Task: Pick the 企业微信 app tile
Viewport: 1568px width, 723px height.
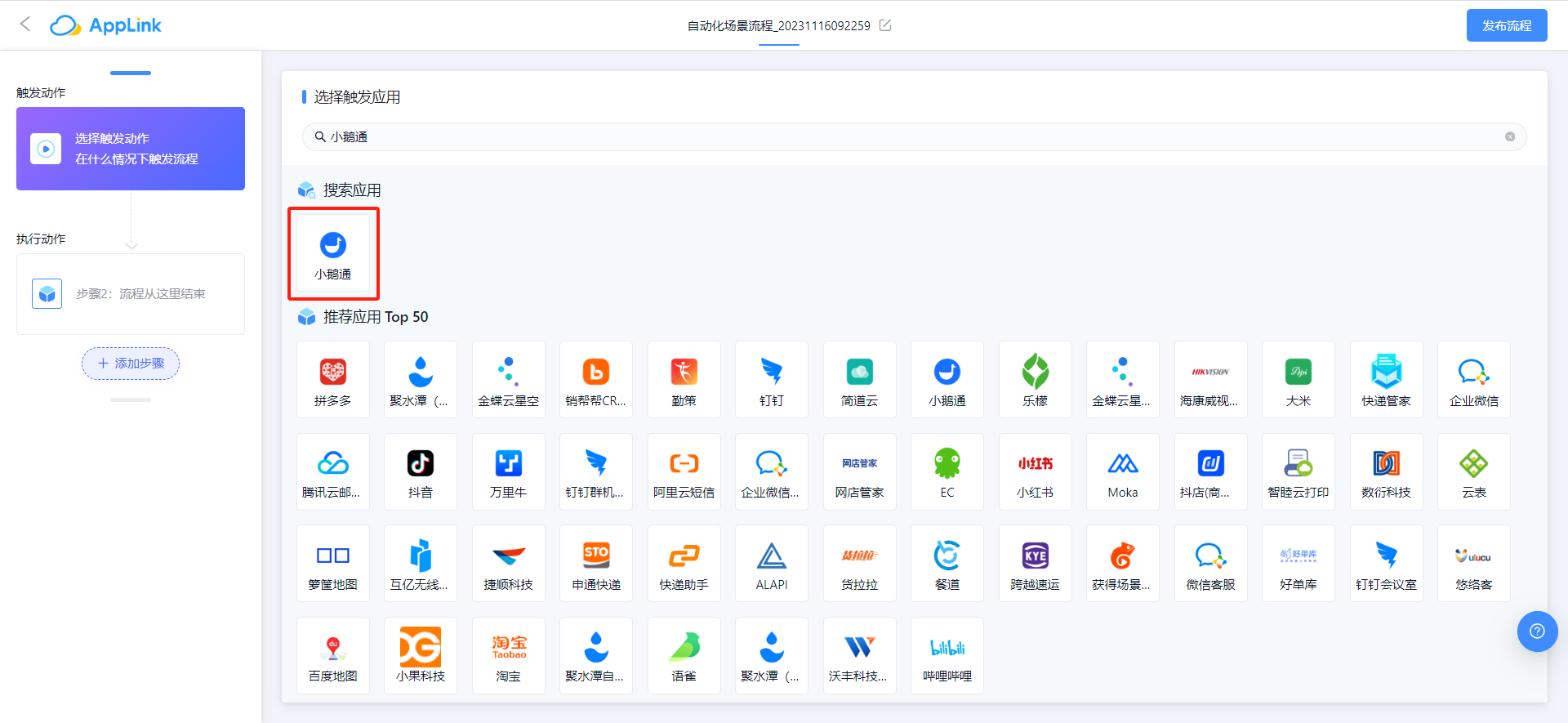Action: [x=1474, y=380]
